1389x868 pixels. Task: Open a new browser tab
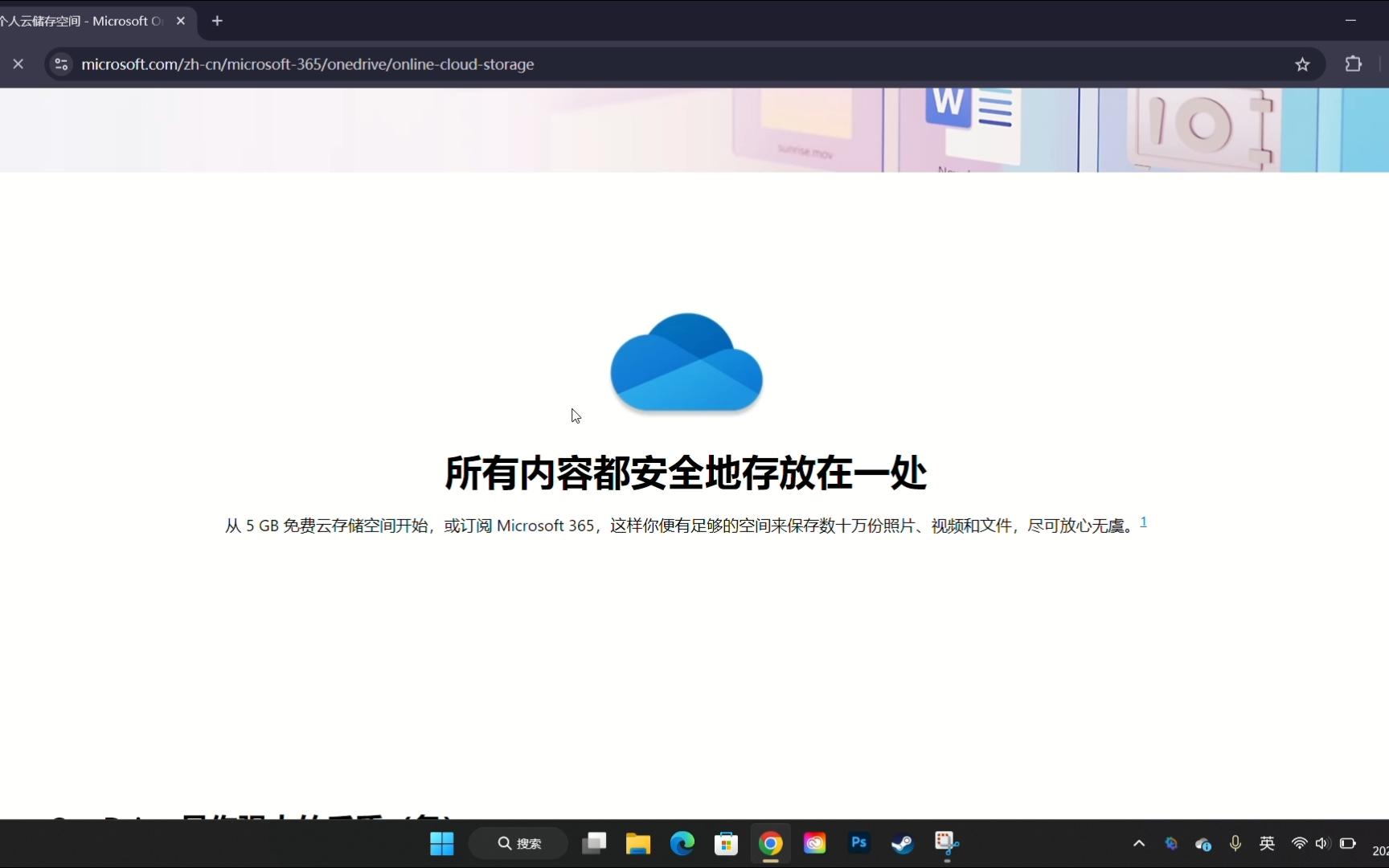pos(217,21)
